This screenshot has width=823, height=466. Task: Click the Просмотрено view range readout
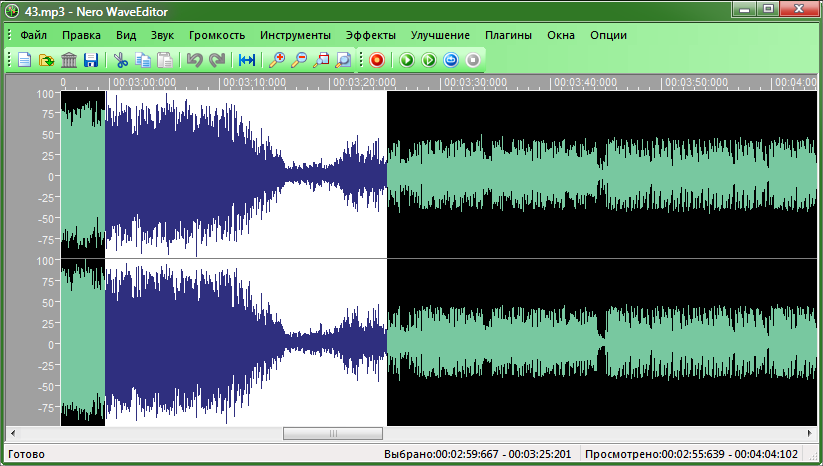point(691,454)
